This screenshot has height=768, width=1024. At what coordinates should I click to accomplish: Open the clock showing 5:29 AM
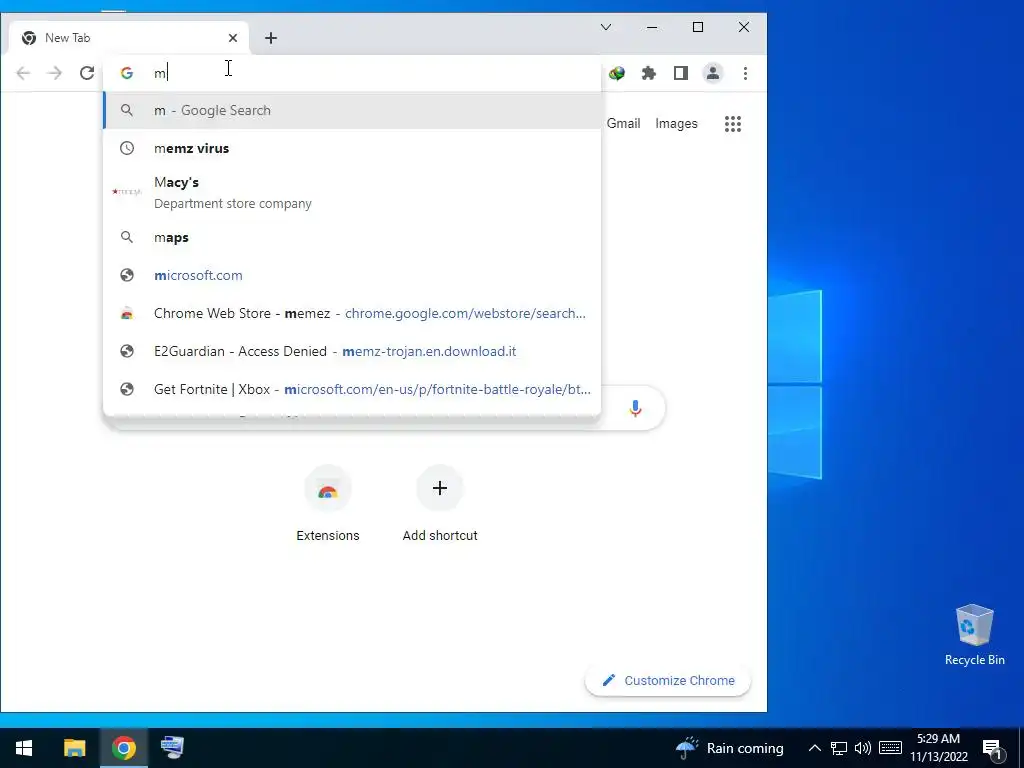click(x=938, y=748)
